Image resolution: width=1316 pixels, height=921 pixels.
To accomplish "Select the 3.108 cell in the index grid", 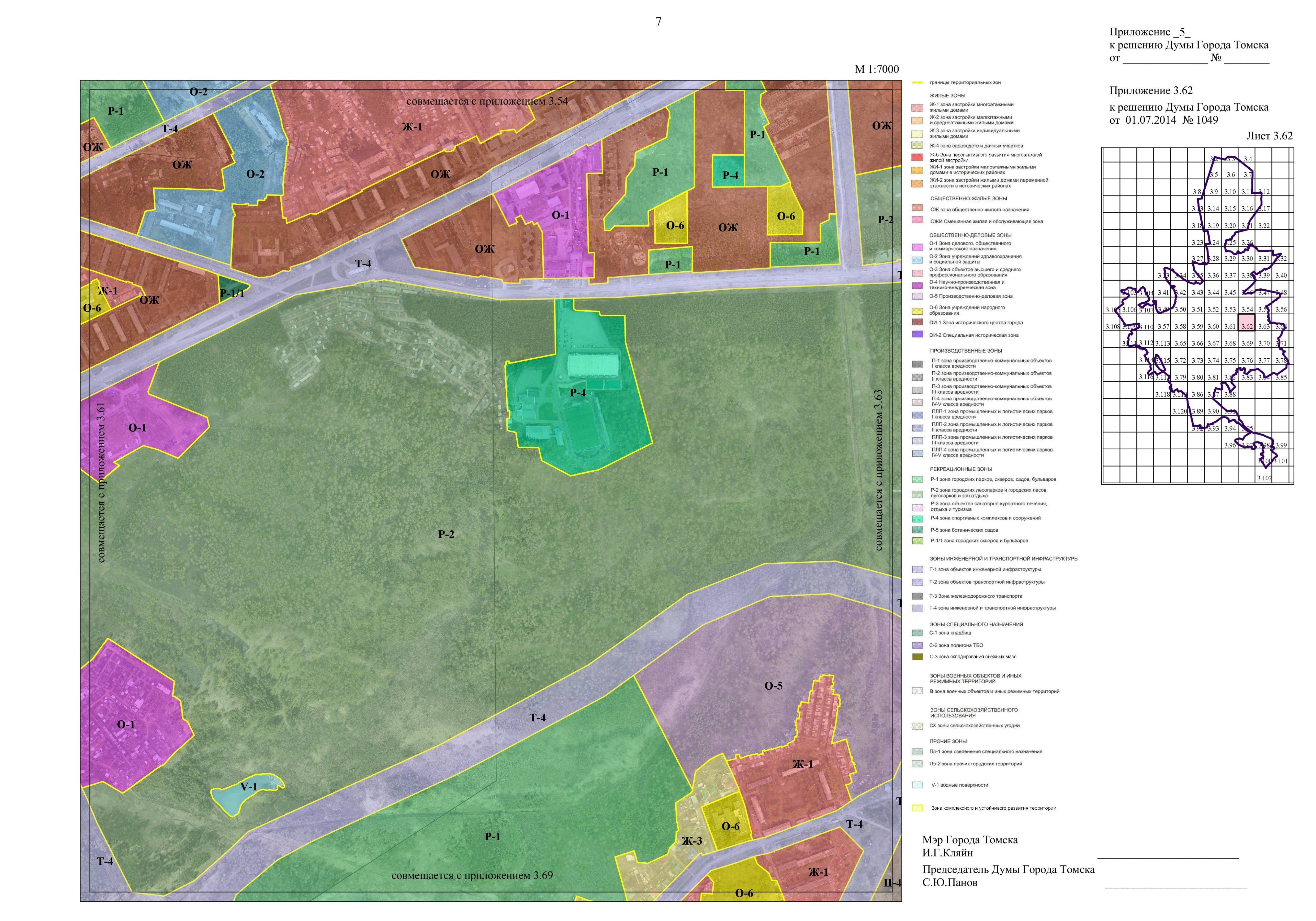I will point(1111,323).
